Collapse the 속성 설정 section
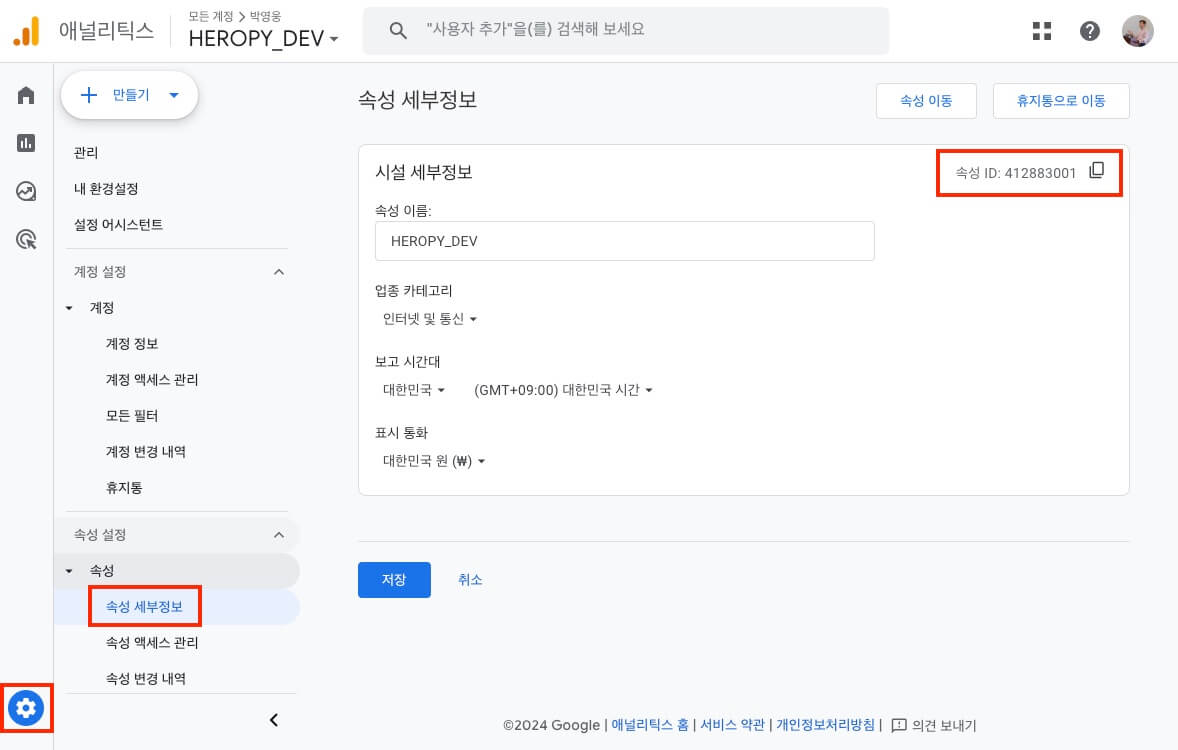This screenshot has width=1178, height=750. pyautogui.click(x=279, y=534)
